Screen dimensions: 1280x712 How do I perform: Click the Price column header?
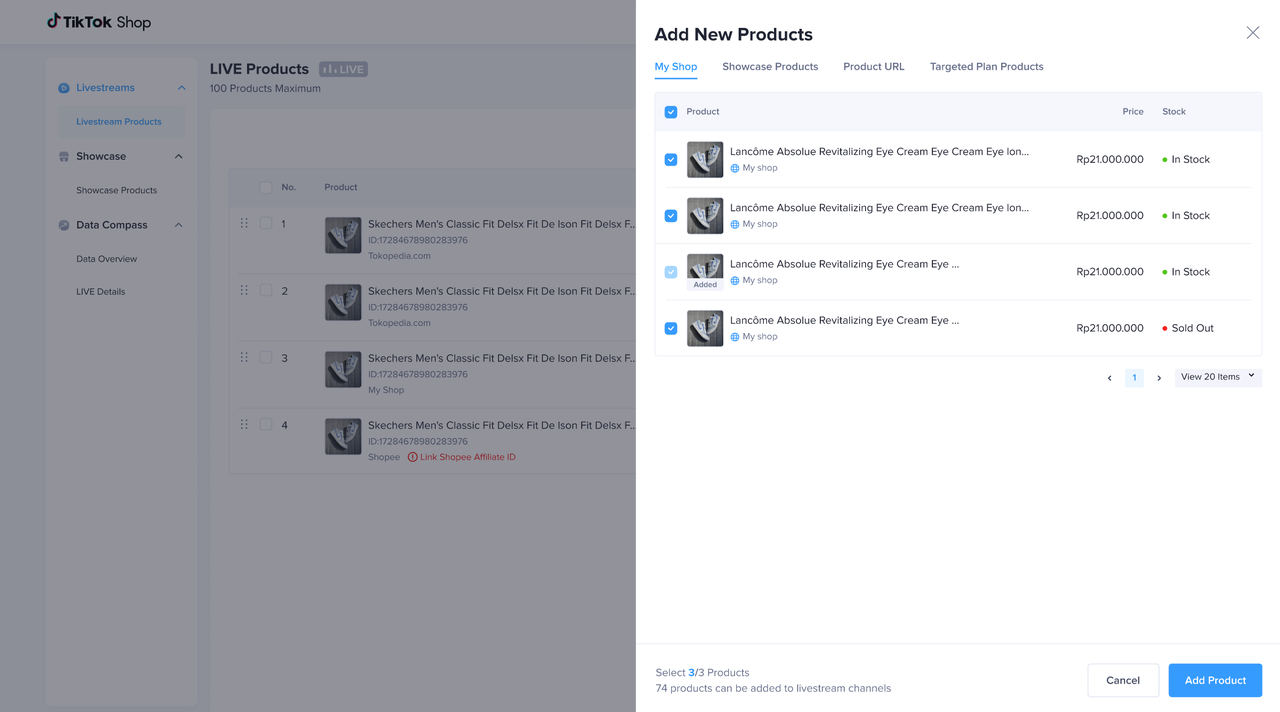pos(1133,112)
